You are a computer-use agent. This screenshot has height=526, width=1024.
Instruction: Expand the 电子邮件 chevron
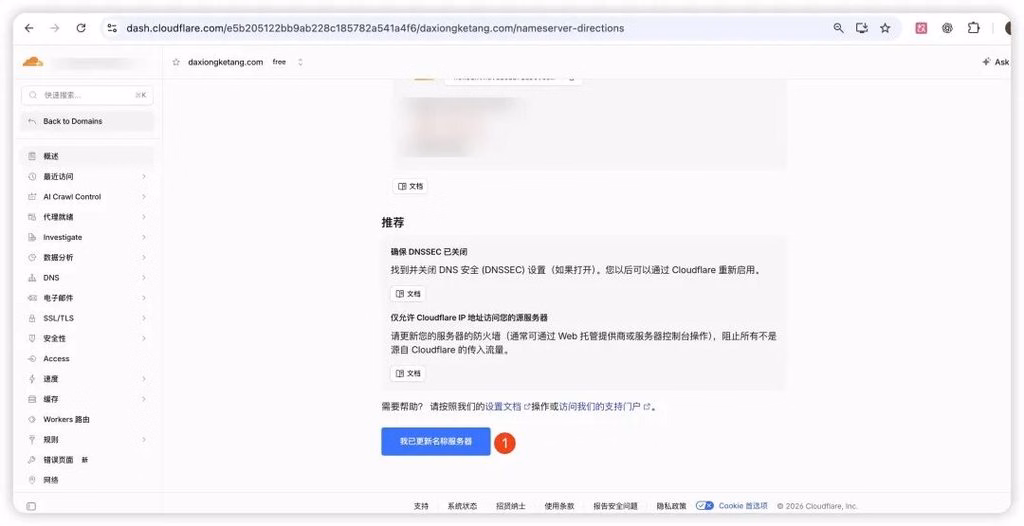click(144, 298)
